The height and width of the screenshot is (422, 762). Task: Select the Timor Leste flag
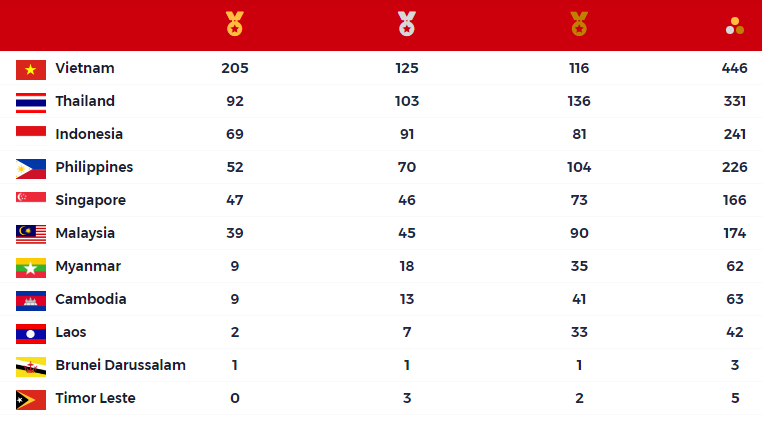point(31,400)
